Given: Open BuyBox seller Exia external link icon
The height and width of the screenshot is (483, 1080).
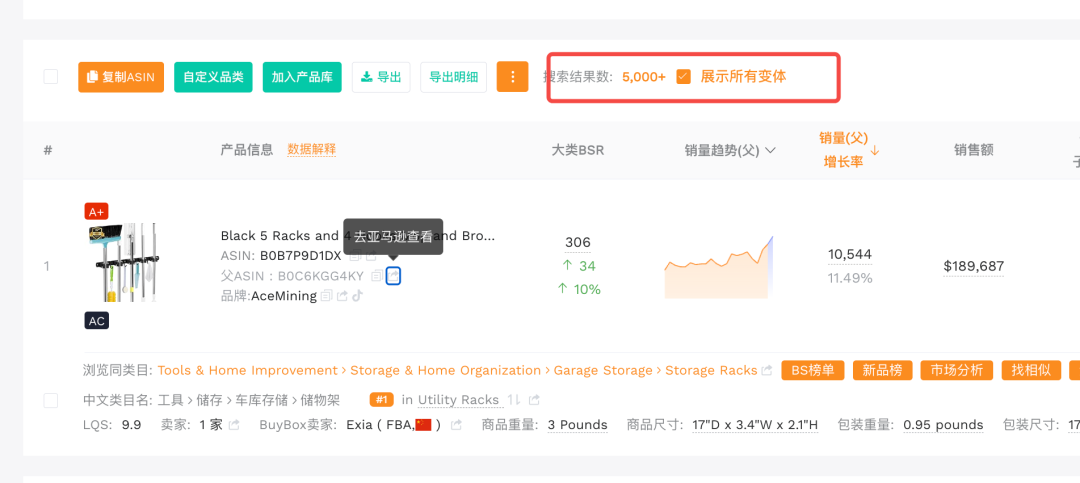Looking at the screenshot, I should point(456,425).
